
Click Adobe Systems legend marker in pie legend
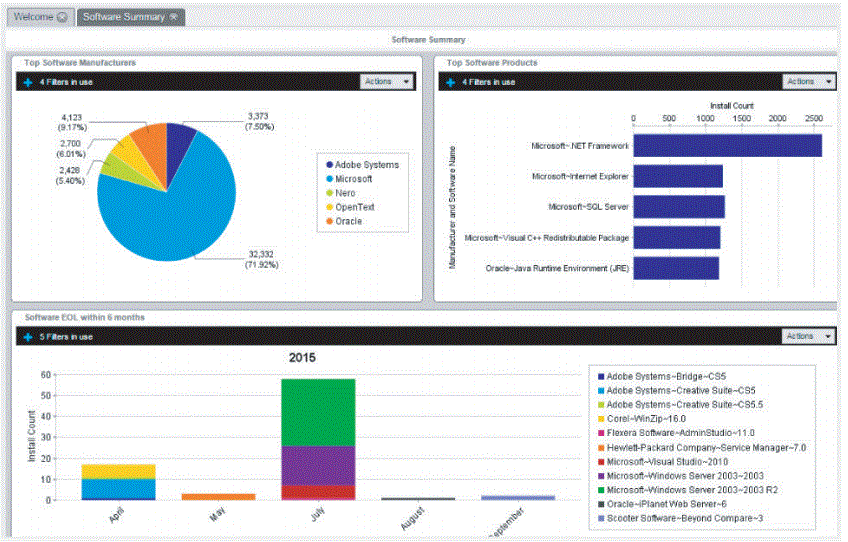pos(329,165)
